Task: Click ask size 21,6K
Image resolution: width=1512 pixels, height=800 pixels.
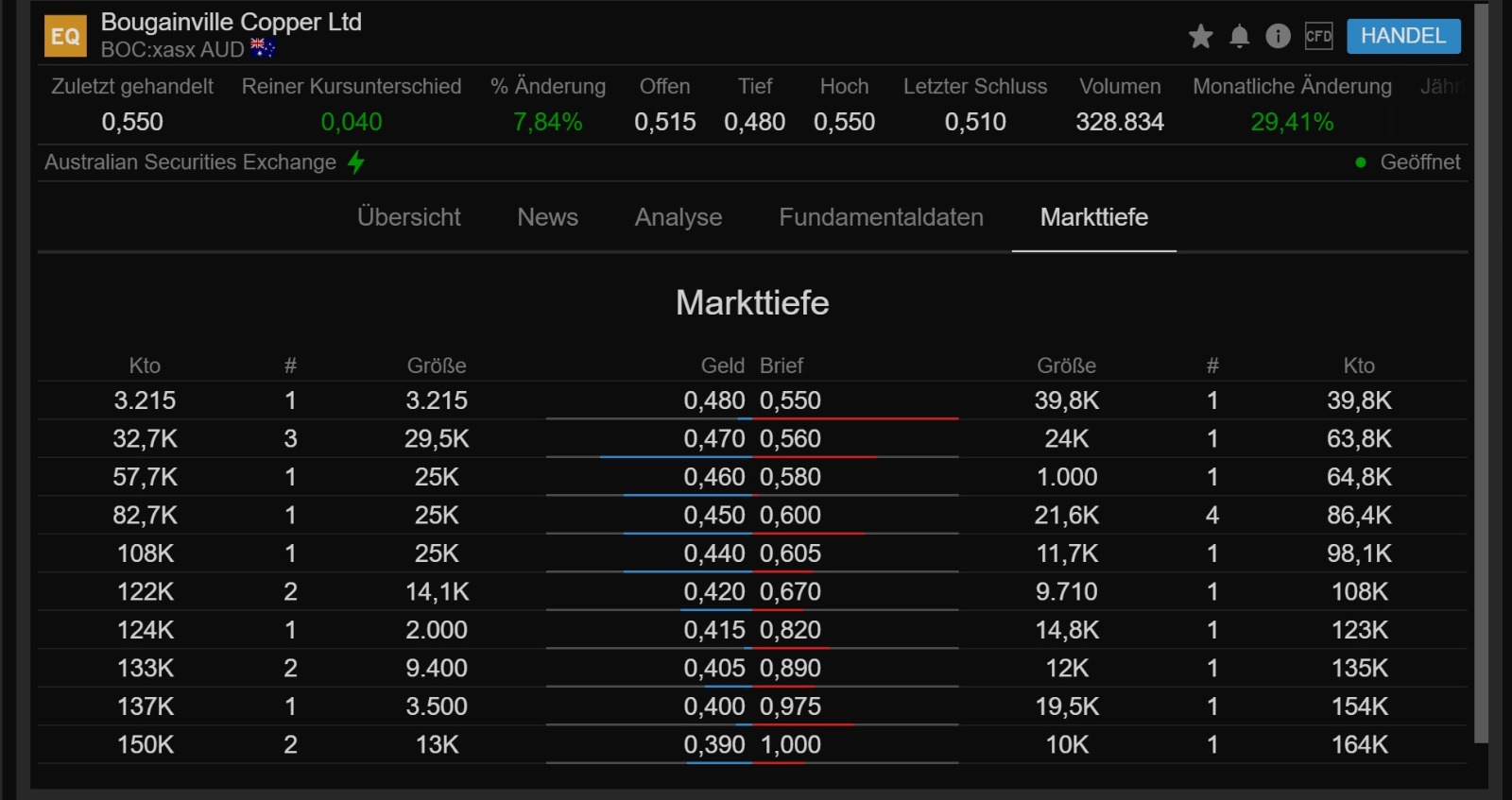Action: pyautogui.click(x=1067, y=516)
